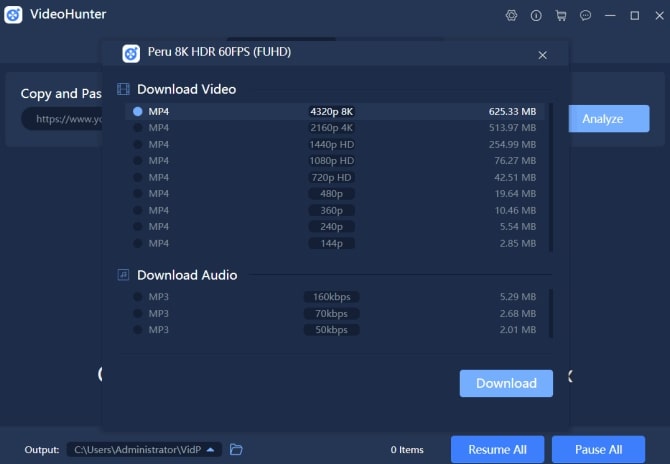Choose MP3 160kbps audio option

pos(138,297)
